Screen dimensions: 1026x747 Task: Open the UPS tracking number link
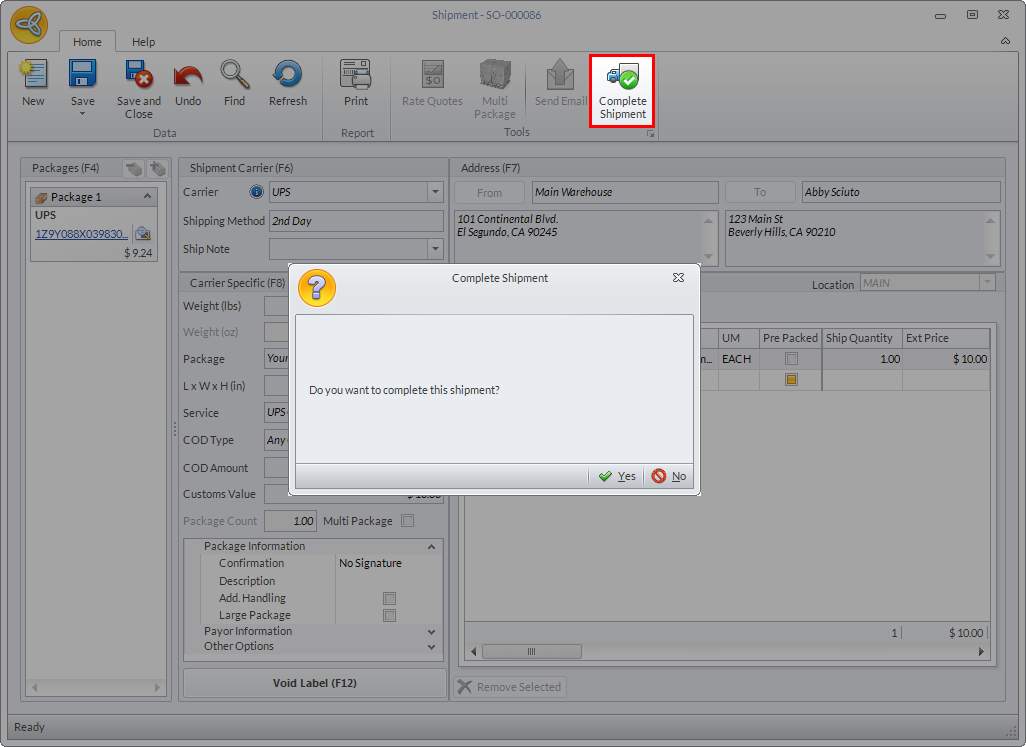pos(81,234)
